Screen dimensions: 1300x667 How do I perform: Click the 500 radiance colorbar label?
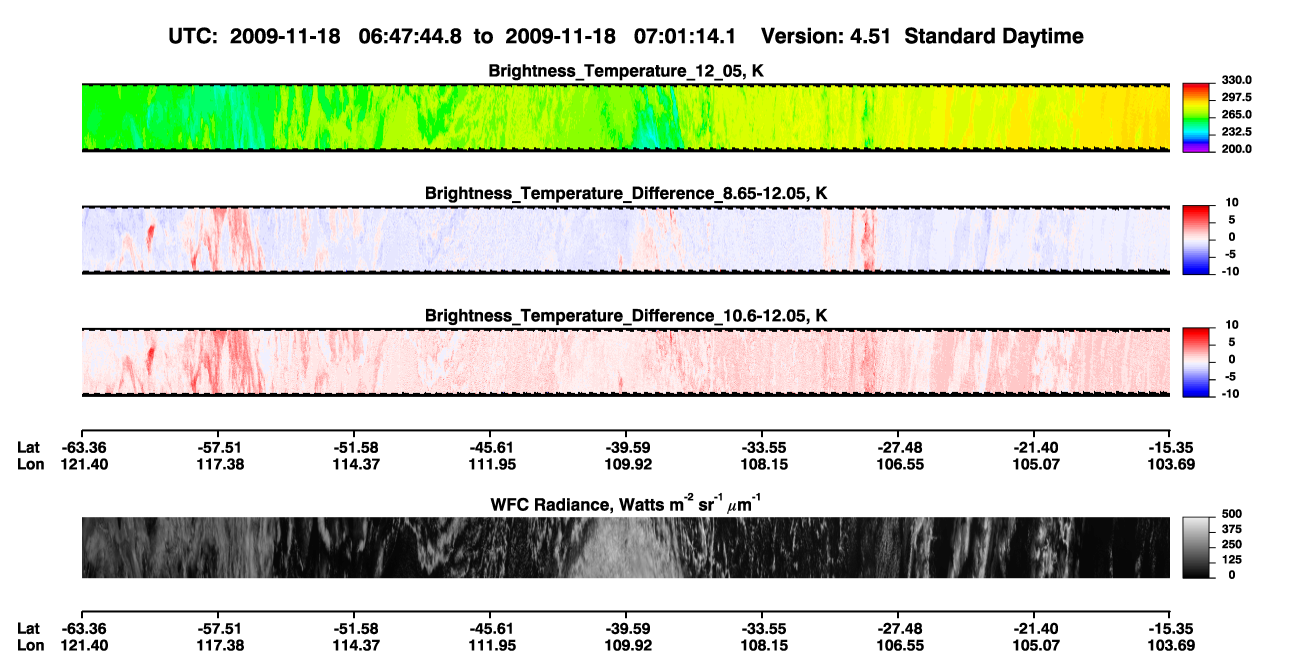point(1232,513)
